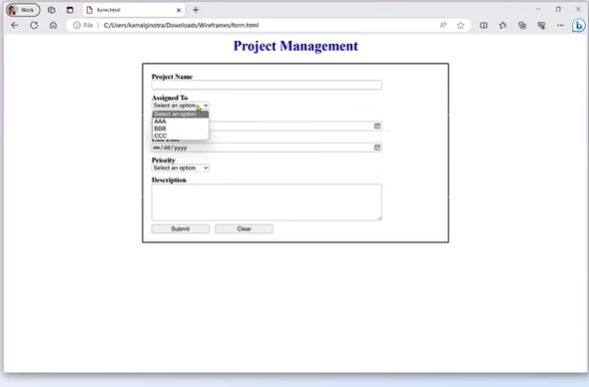Open the workspaces icon beside Work profile
The height and width of the screenshot is (387, 589).
click(x=51, y=10)
